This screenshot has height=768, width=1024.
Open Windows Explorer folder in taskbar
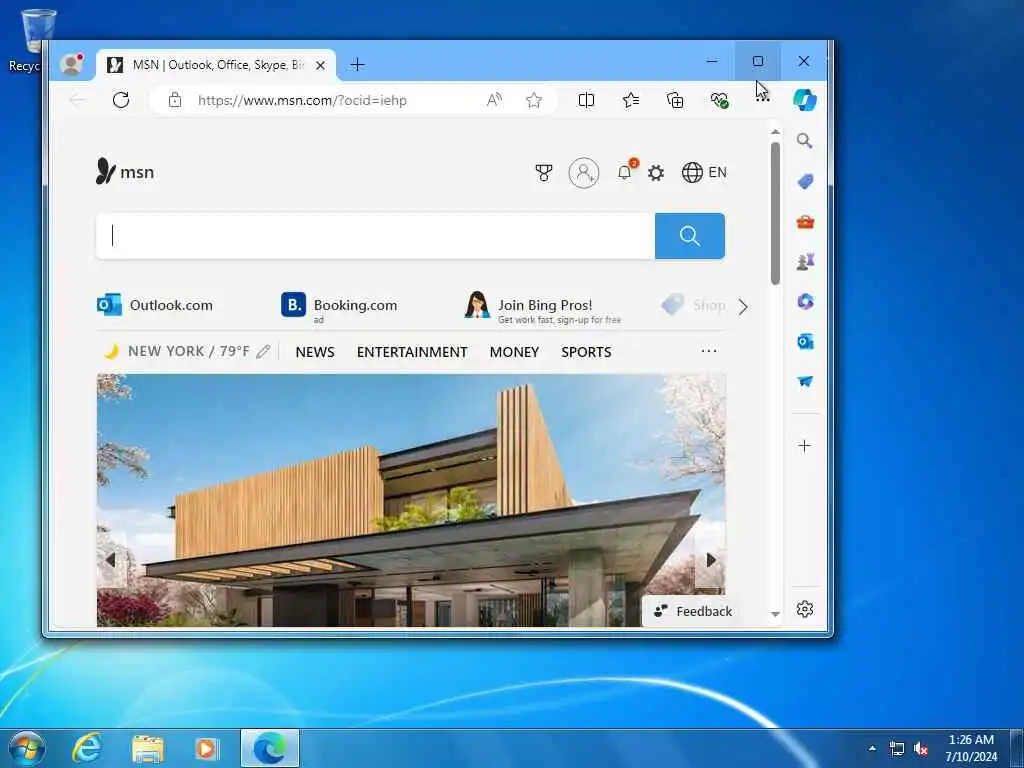pos(148,748)
